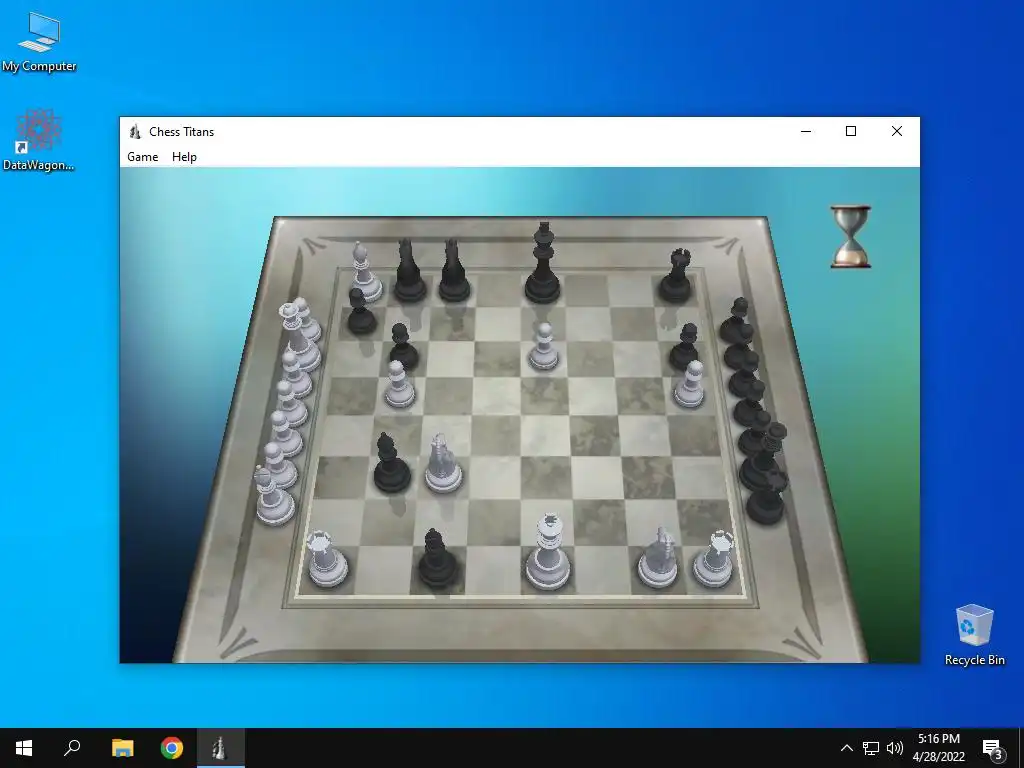Open File Explorer from the taskbar
The height and width of the screenshot is (768, 1024).
[x=122, y=748]
